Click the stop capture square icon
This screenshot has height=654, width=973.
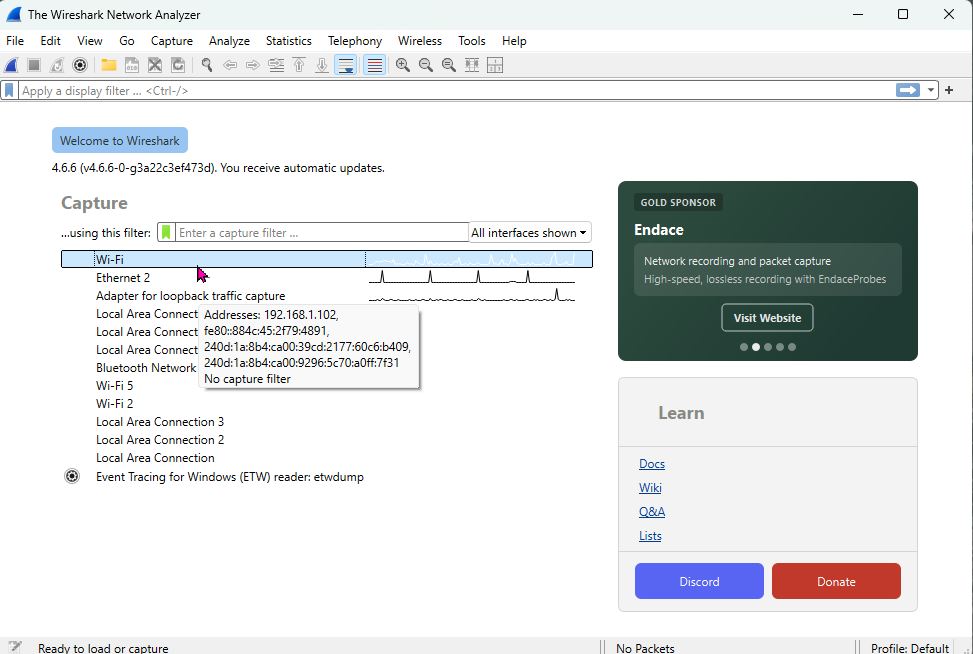pos(34,65)
